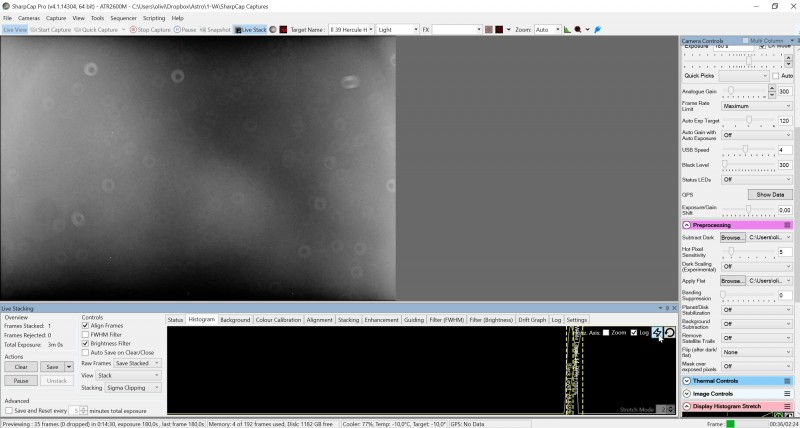The height and width of the screenshot is (428, 800).
Task: Open the Sequencer menu
Action: (x=123, y=18)
